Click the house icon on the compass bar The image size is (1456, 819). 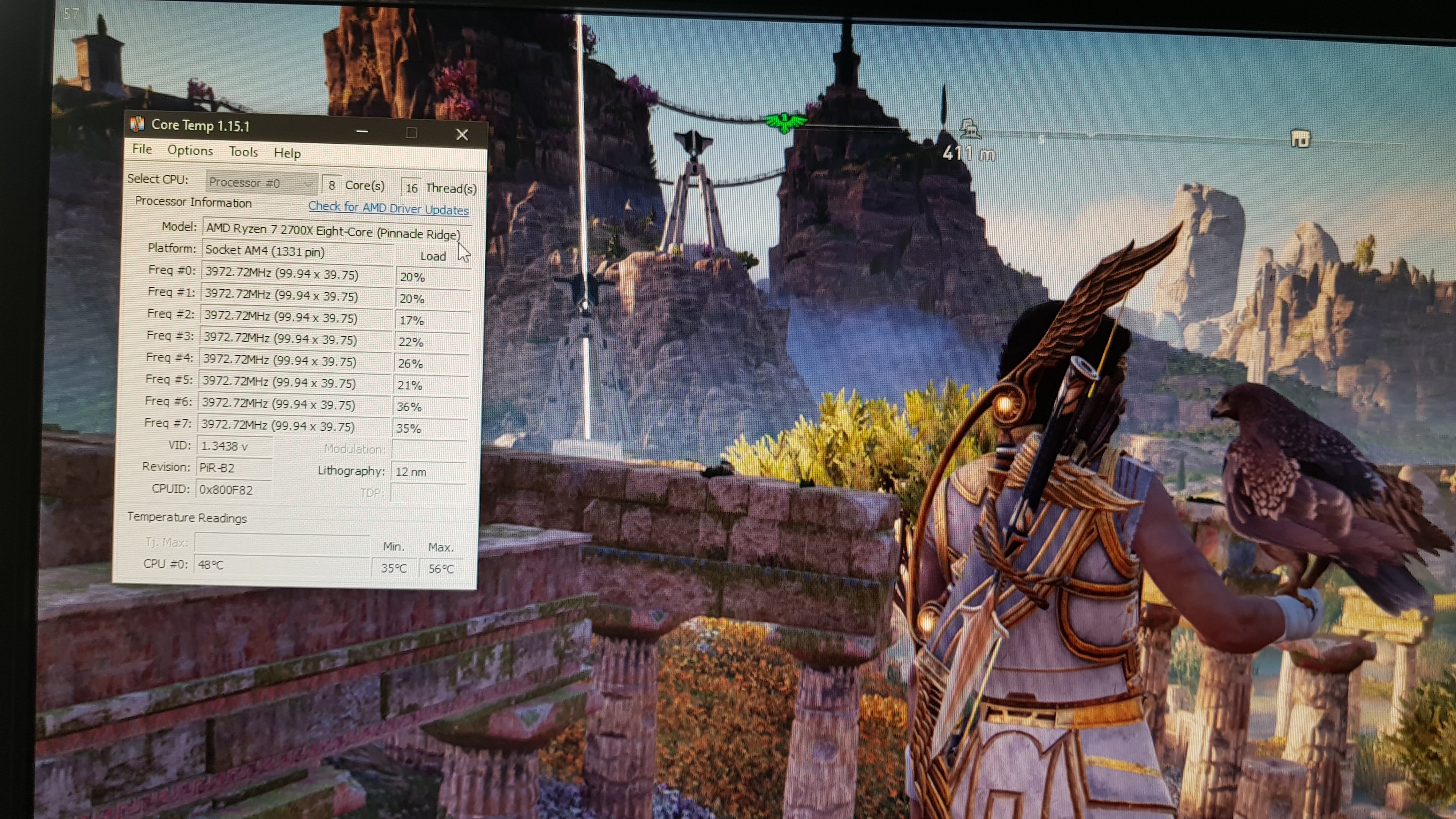click(1300, 138)
